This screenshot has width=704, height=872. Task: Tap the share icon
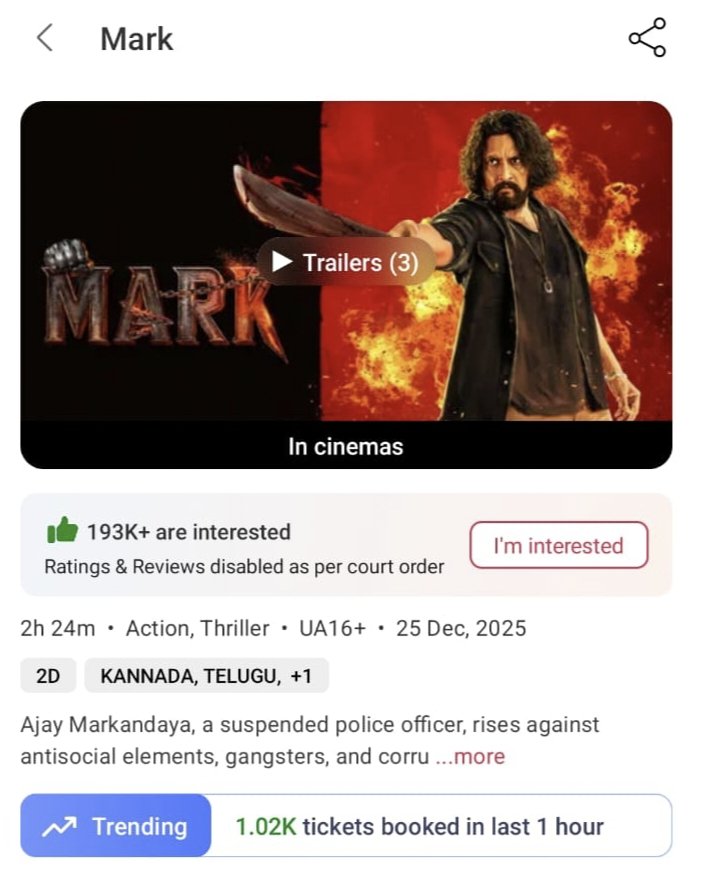point(647,37)
